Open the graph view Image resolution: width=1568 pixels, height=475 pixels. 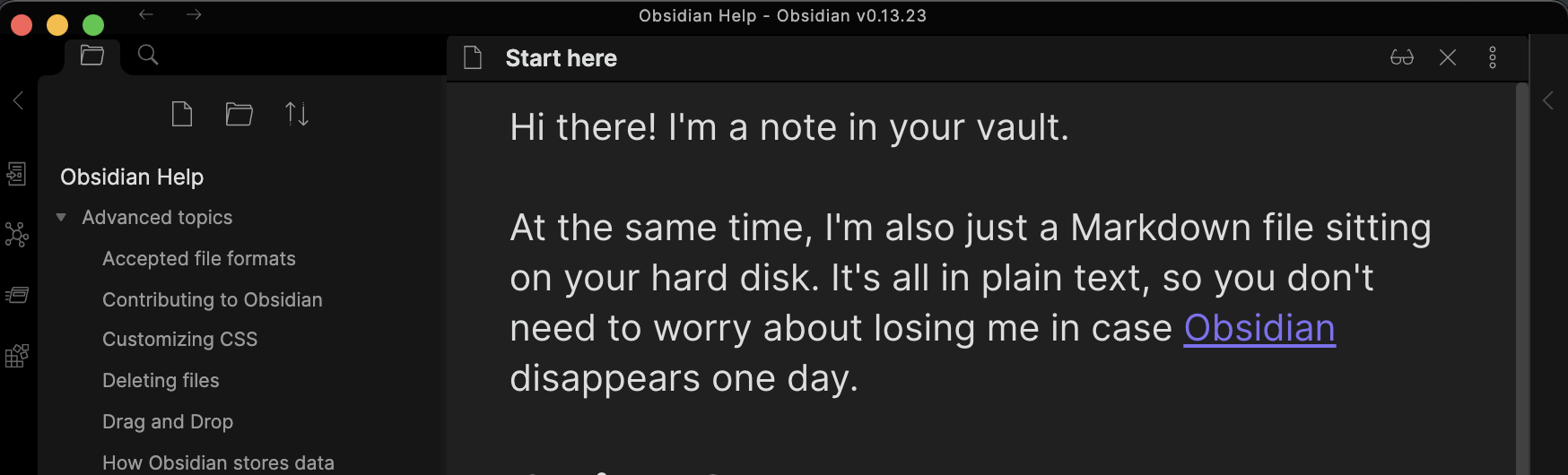point(17,235)
